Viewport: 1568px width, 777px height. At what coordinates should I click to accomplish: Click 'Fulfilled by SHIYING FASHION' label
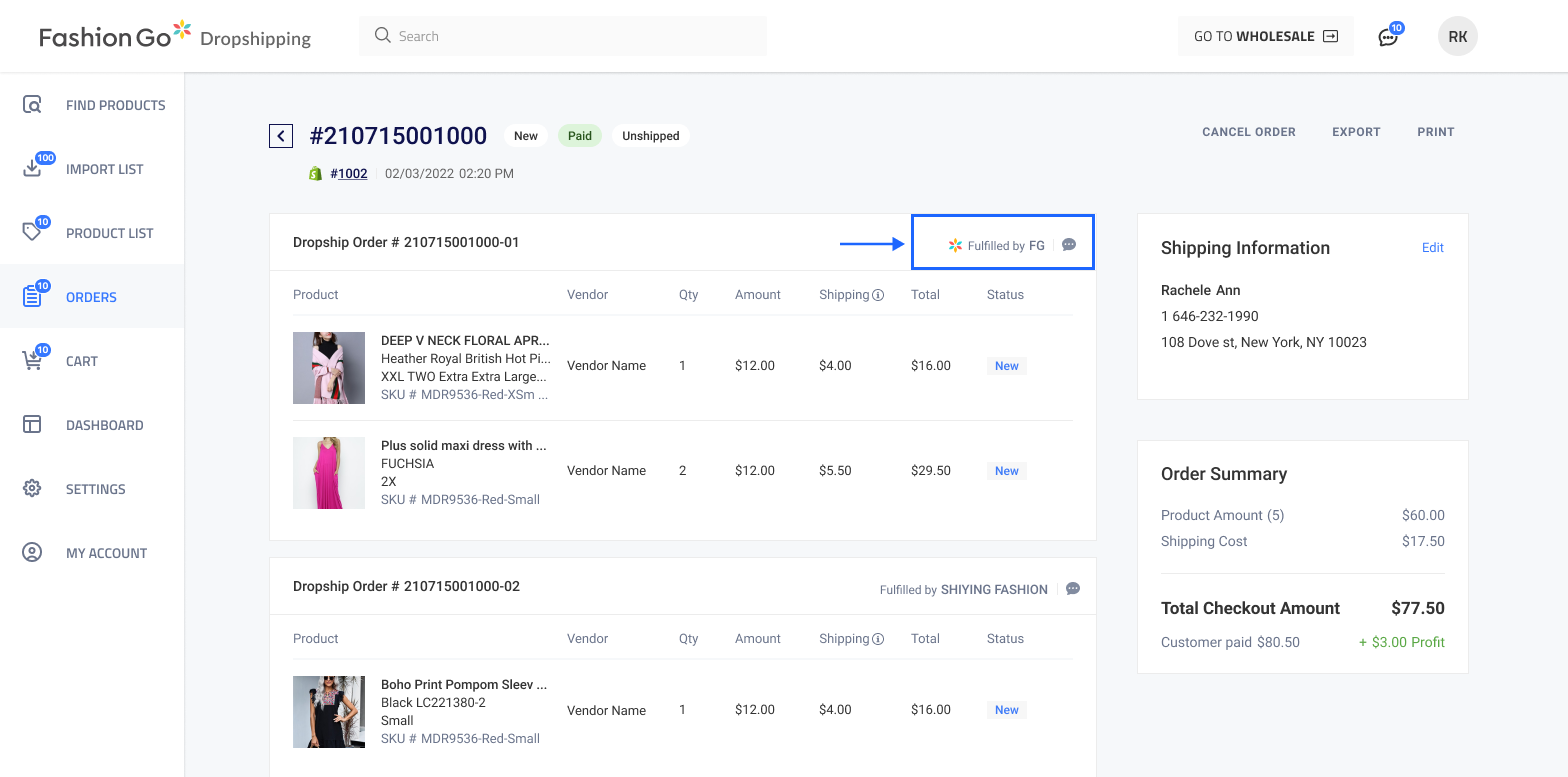click(x=964, y=590)
